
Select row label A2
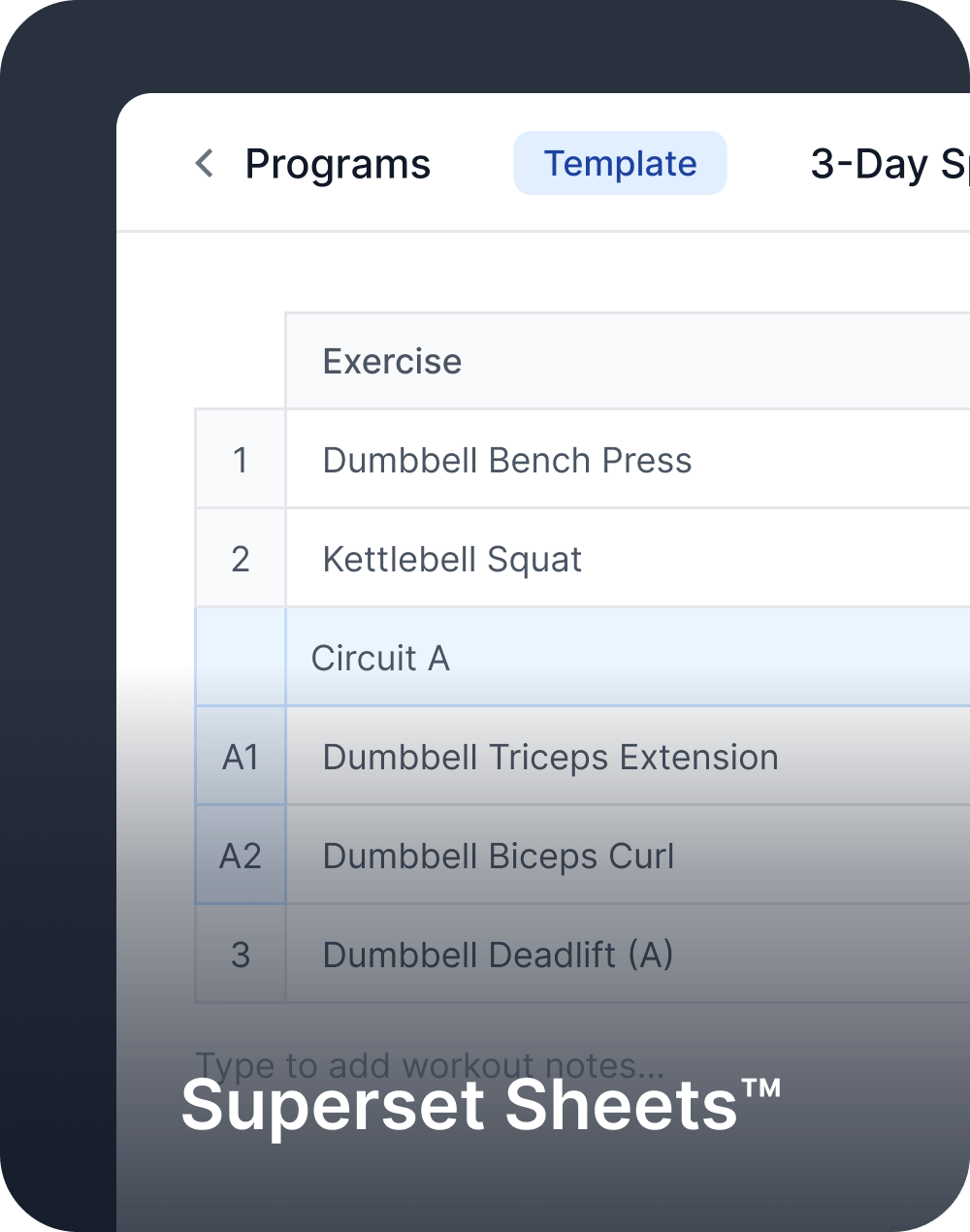coord(241,856)
